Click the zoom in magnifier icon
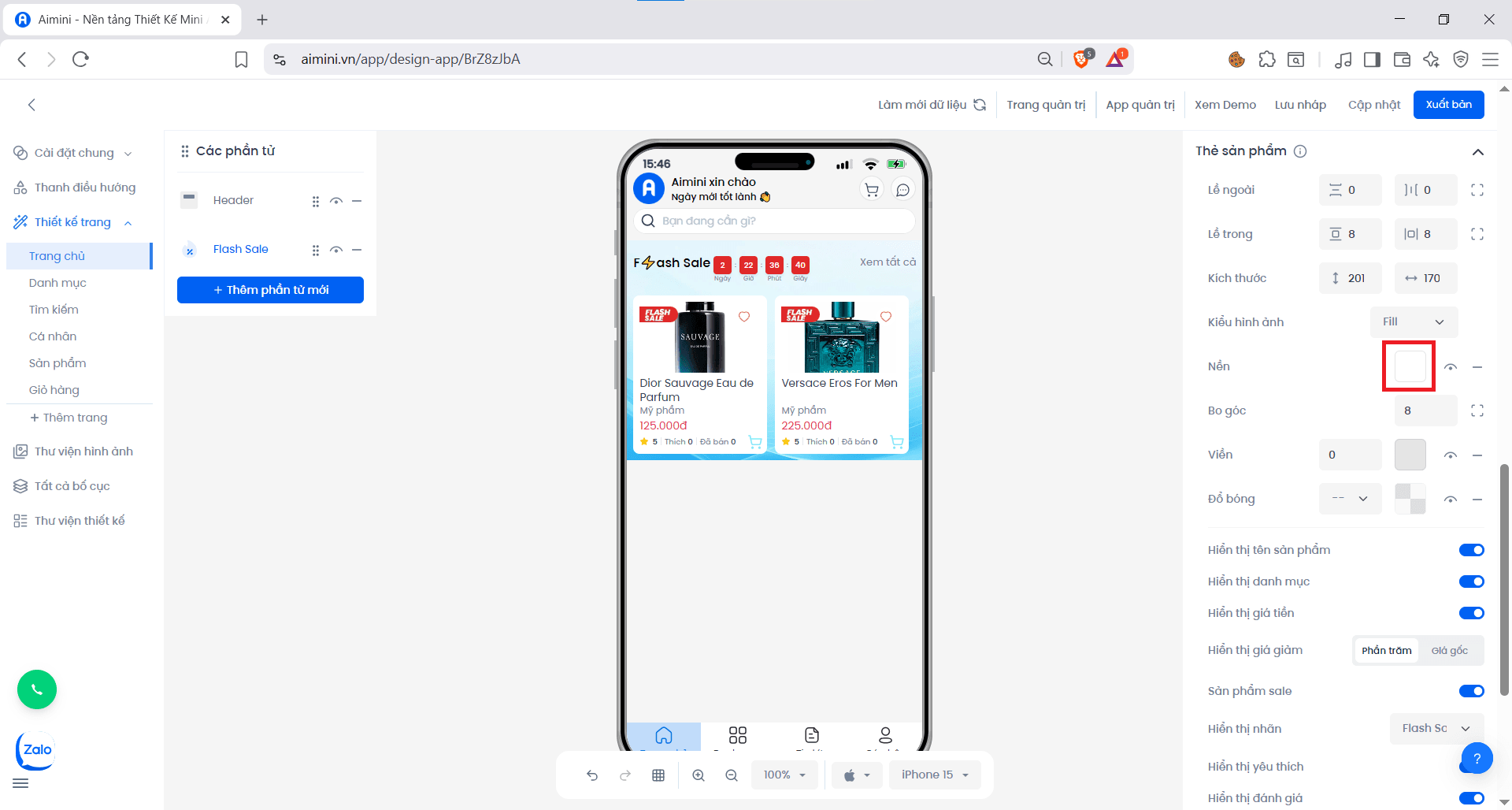 [699, 775]
